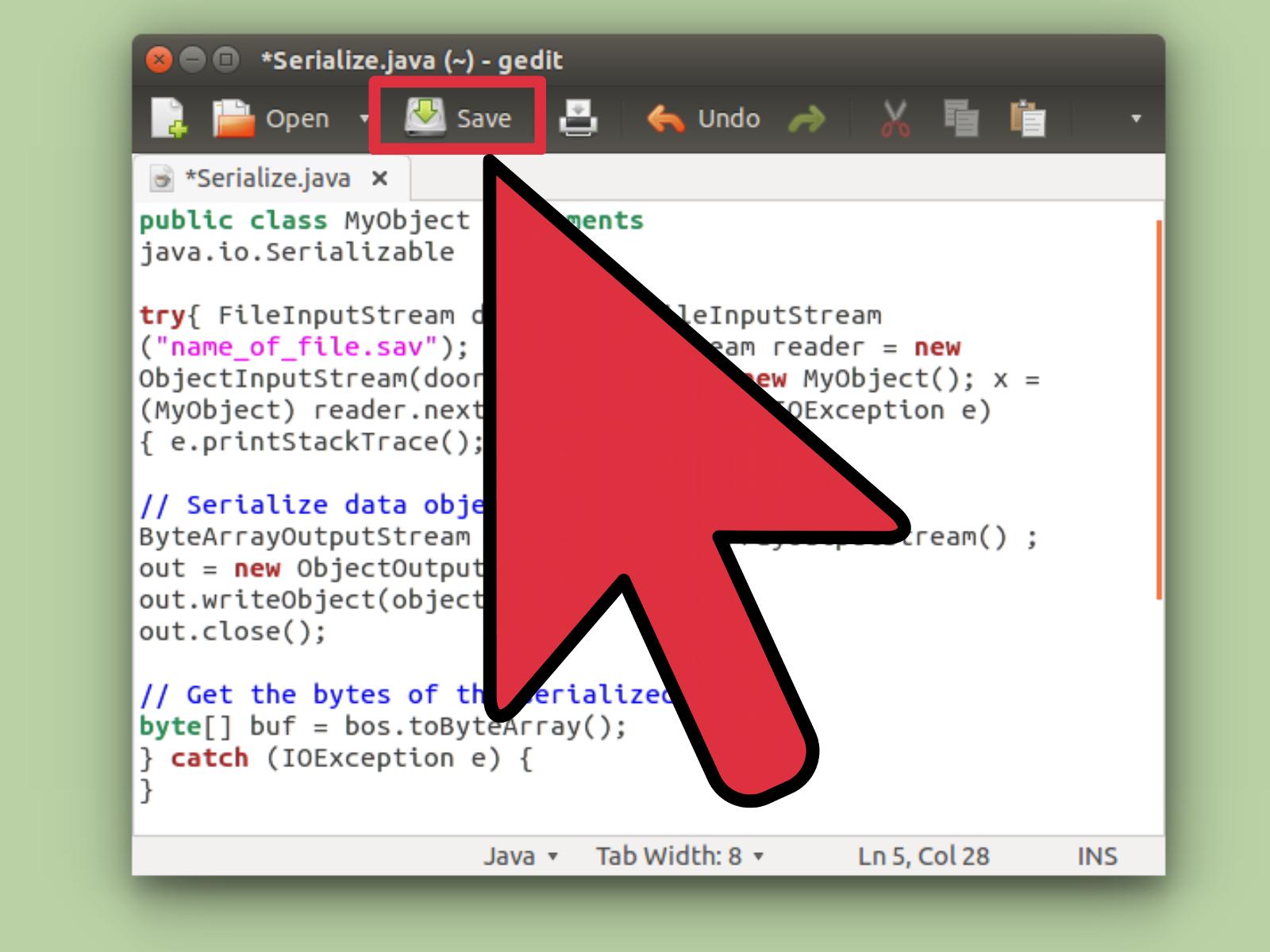Show the toolbar overflow menu
The width and height of the screenshot is (1270, 952).
pyautogui.click(x=1137, y=117)
